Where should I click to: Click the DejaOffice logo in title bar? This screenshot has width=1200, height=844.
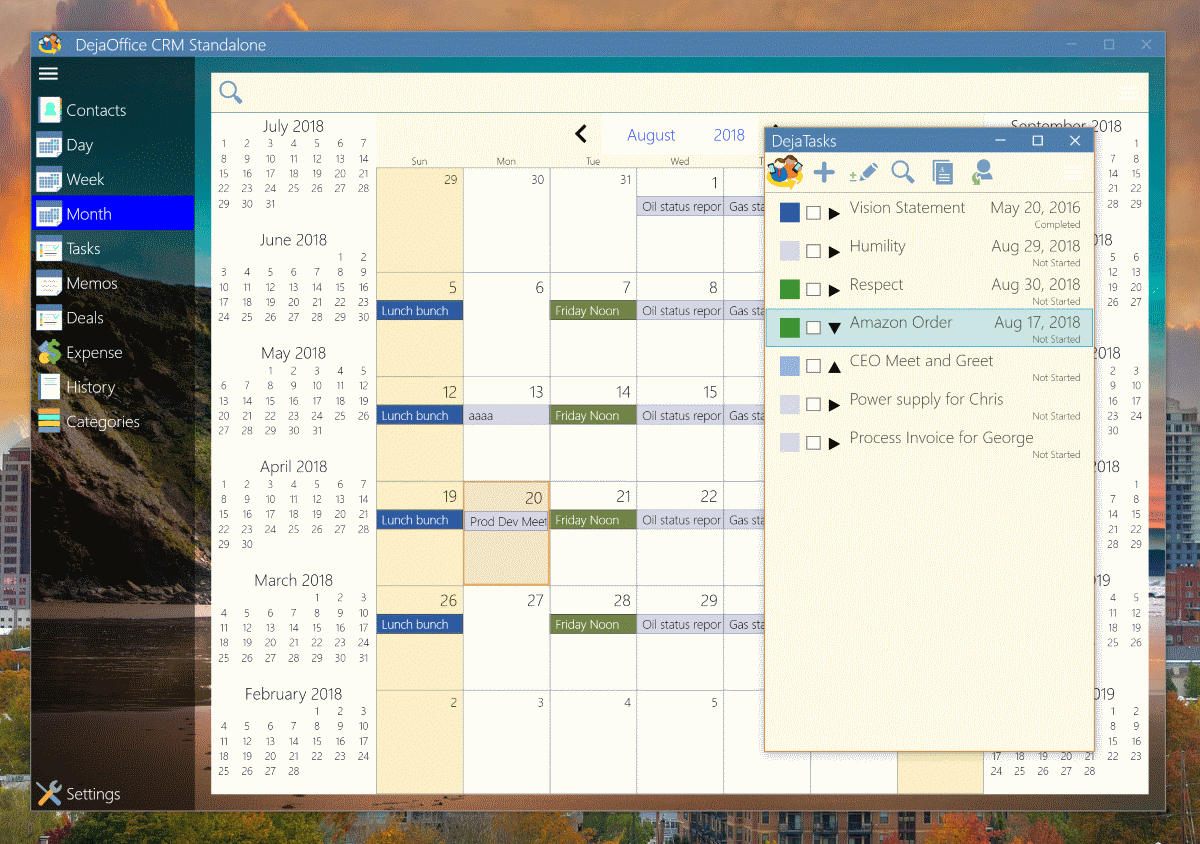pyautogui.click(x=50, y=45)
